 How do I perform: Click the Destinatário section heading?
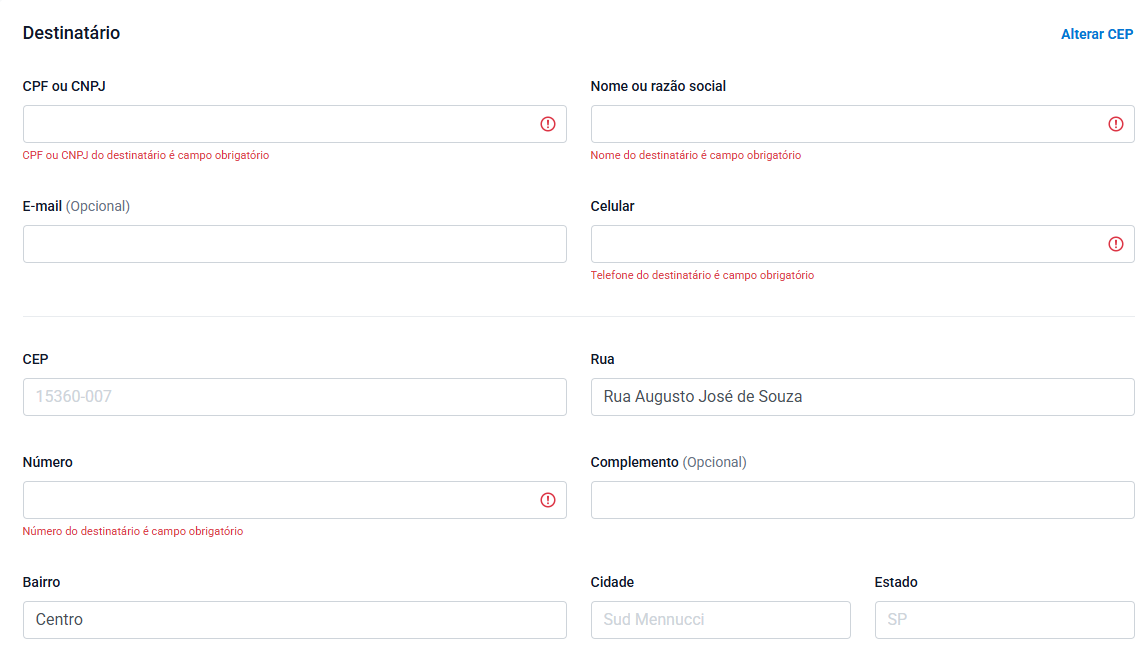pyautogui.click(x=71, y=33)
